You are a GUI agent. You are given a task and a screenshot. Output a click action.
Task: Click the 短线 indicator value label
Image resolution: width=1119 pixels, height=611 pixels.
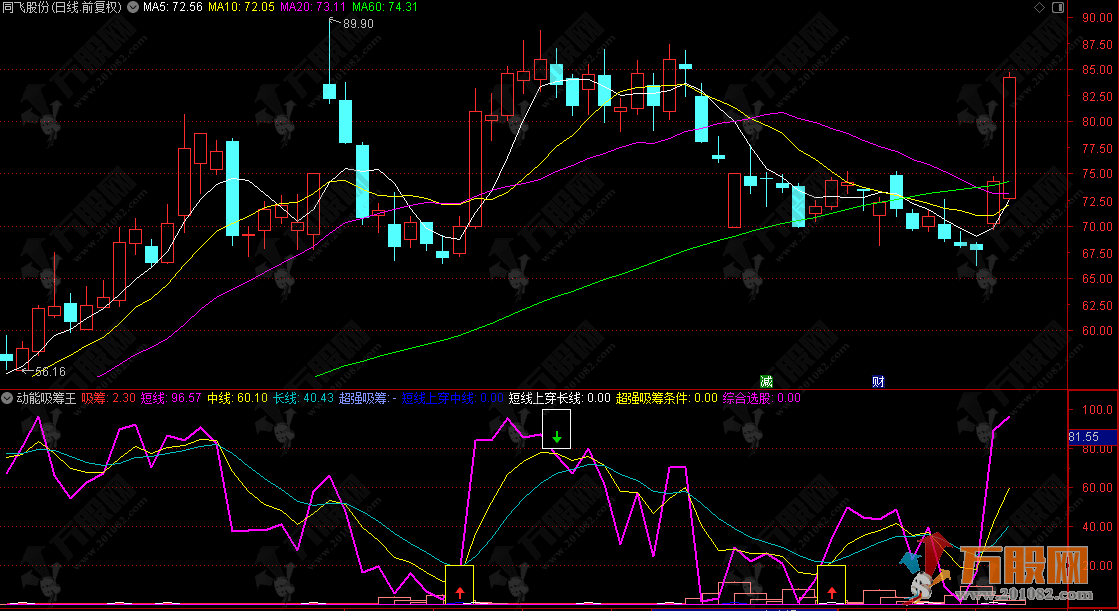pos(170,398)
